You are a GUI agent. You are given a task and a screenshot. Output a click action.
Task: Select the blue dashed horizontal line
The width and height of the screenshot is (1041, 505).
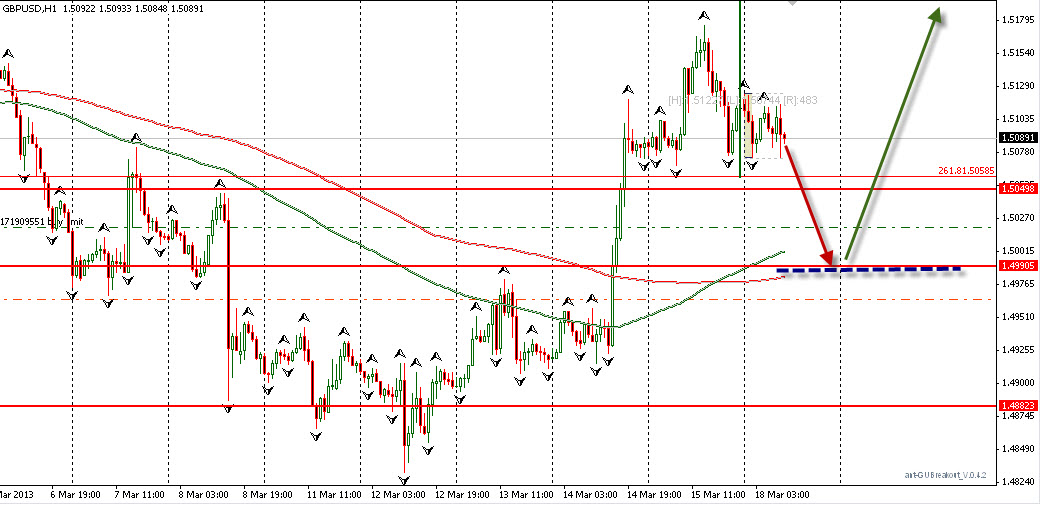point(870,269)
